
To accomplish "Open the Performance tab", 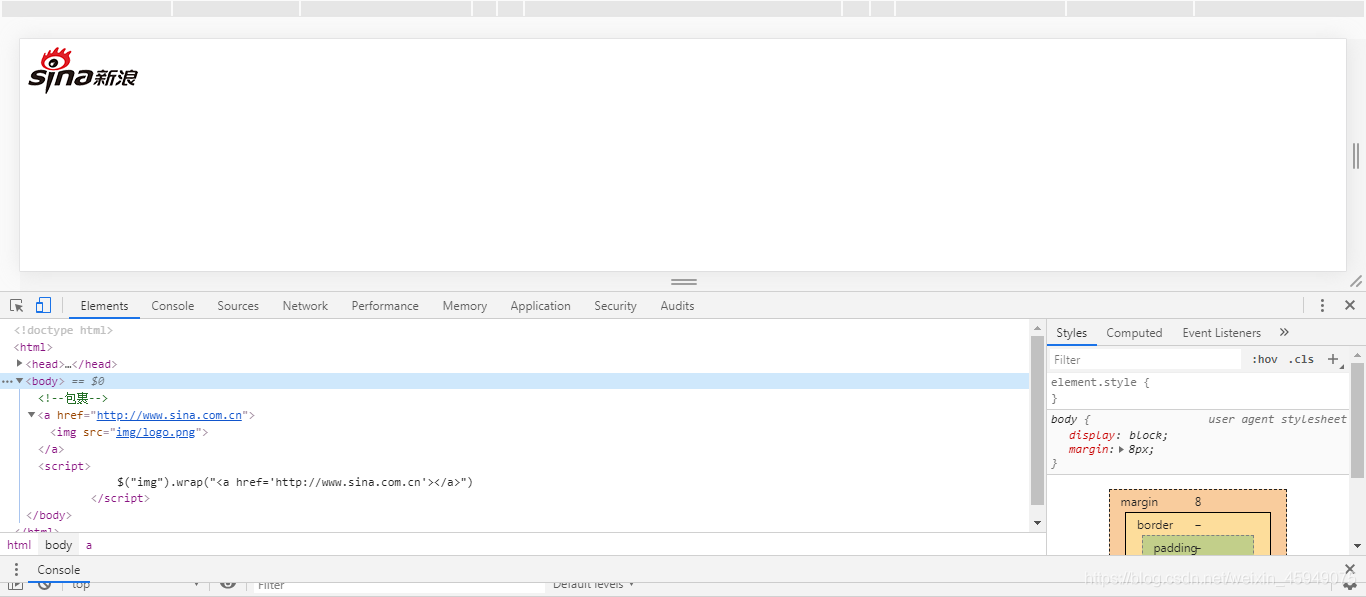I will pyautogui.click(x=385, y=306).
